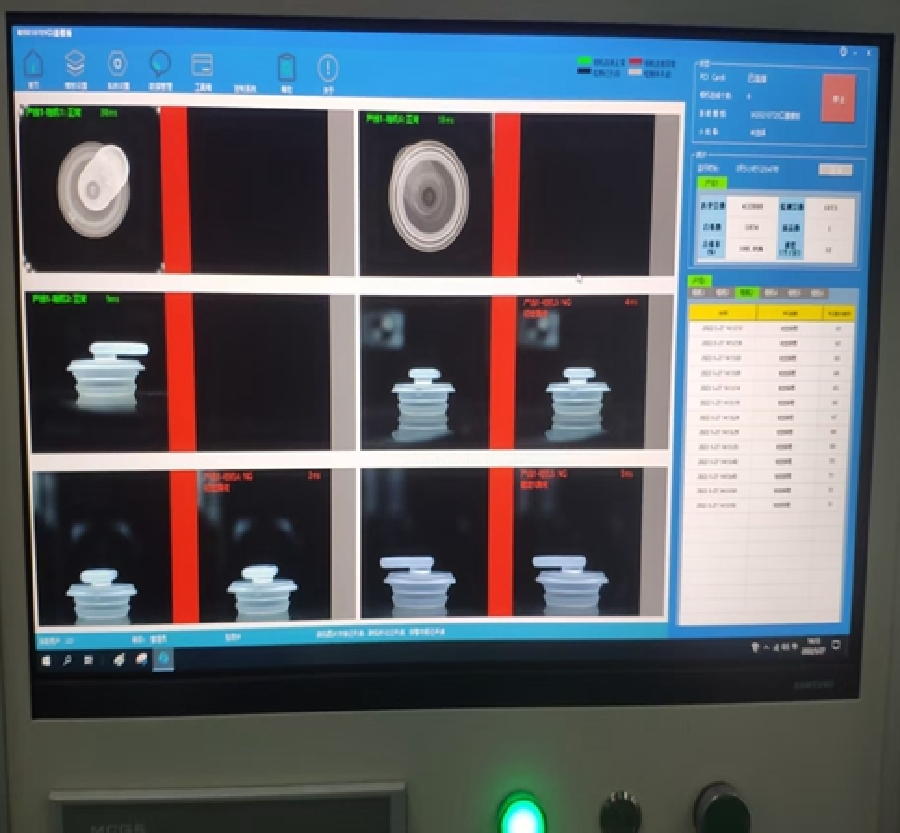900x833 pixels.
Task: Click the grey button in the statistics panel
Action: 835,169
